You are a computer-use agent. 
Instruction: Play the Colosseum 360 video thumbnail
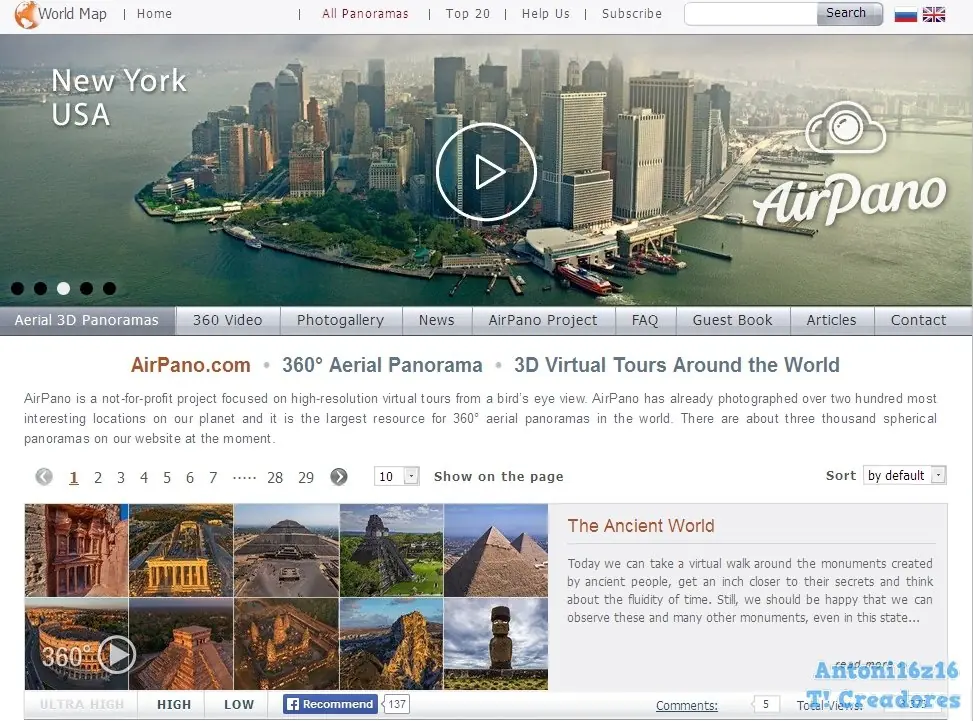coord(76,644)
